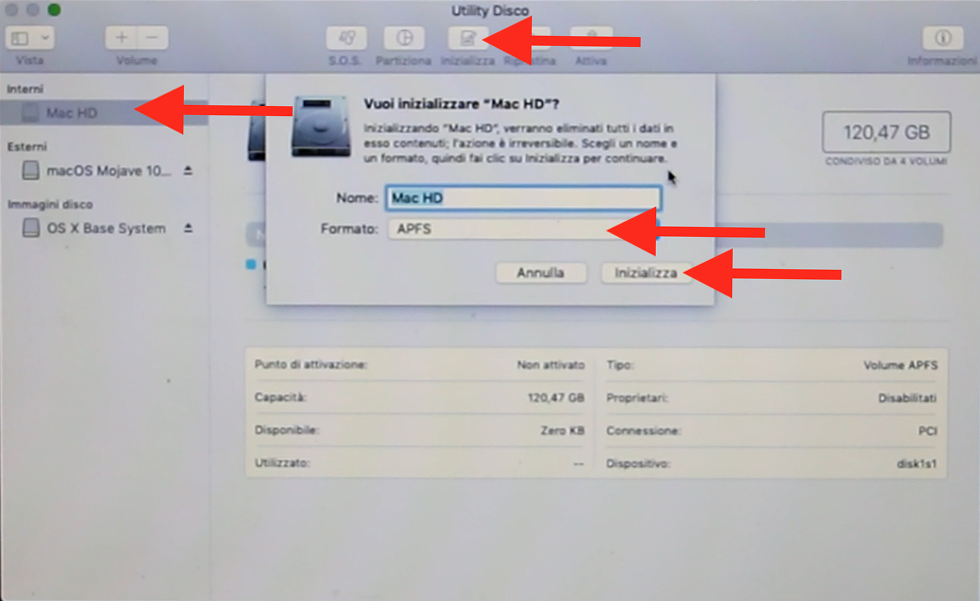Click the large 120,47 GB size box
The height and width of the screenshot is (601, 980).
[x=886, y=132]
